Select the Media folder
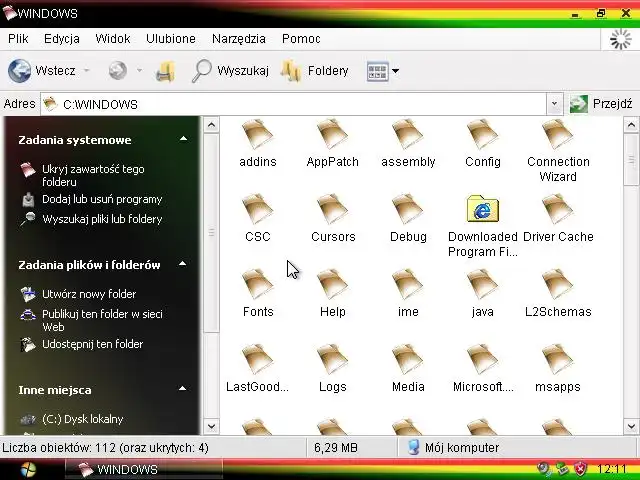 point(408,369)
